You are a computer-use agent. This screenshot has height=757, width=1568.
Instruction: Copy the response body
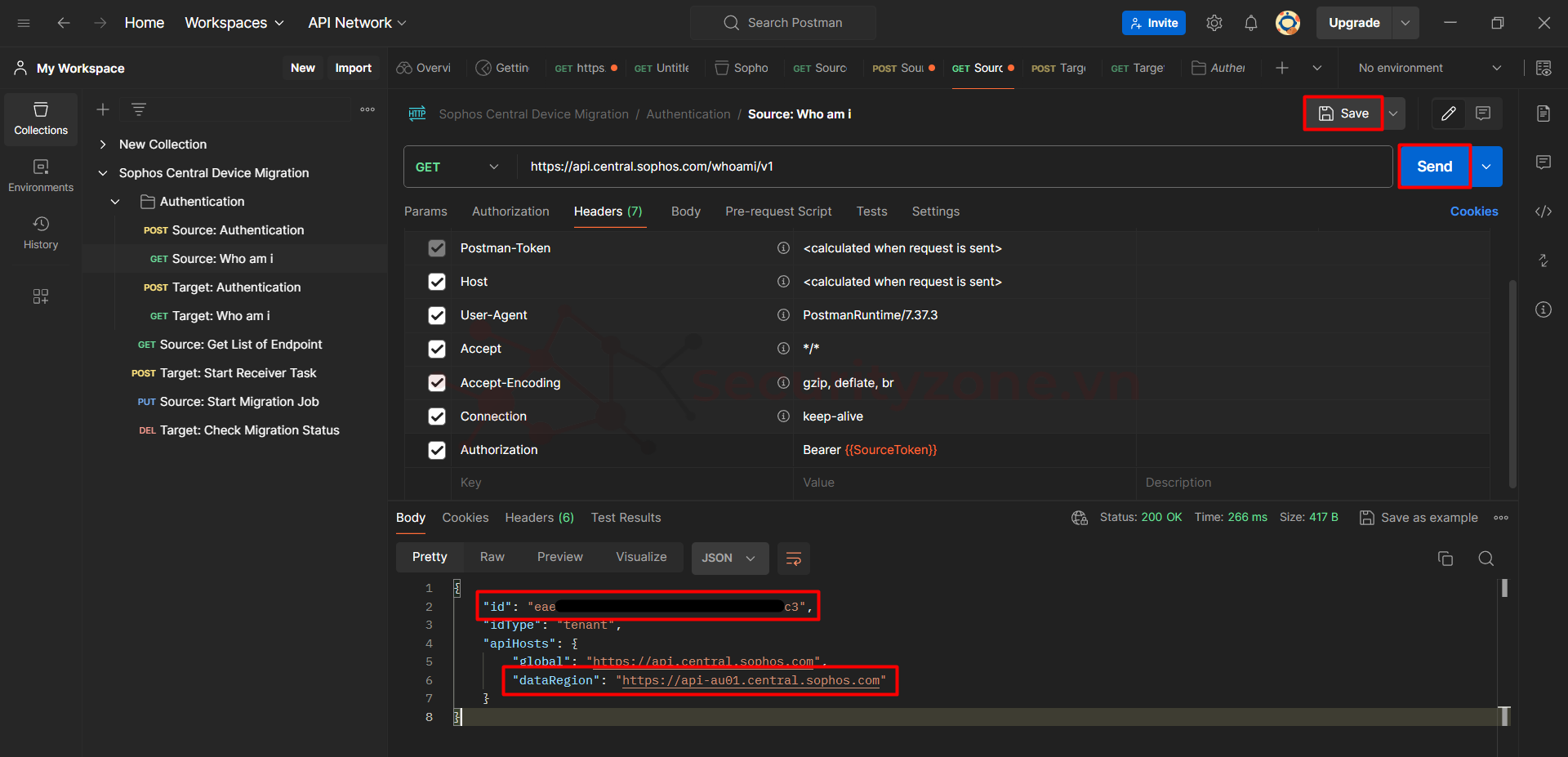[1445, 559]
